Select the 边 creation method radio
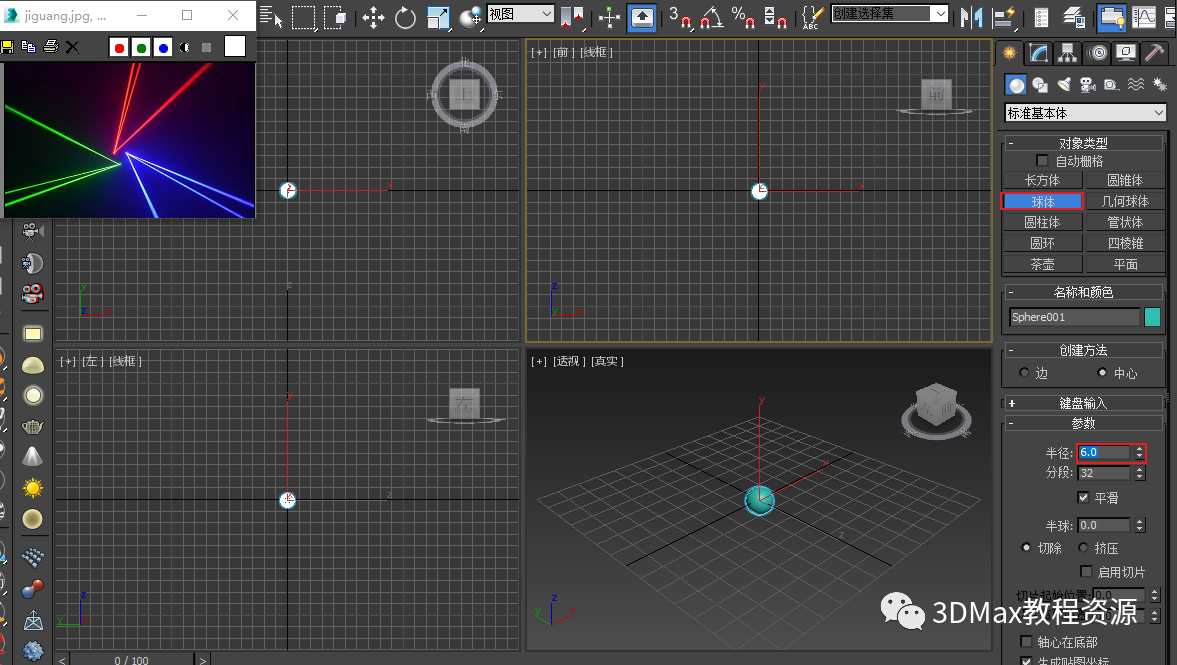Image resolution: width=1177 pixels, height=665 pixels. pyautogui.click(x=1024, y=373)
